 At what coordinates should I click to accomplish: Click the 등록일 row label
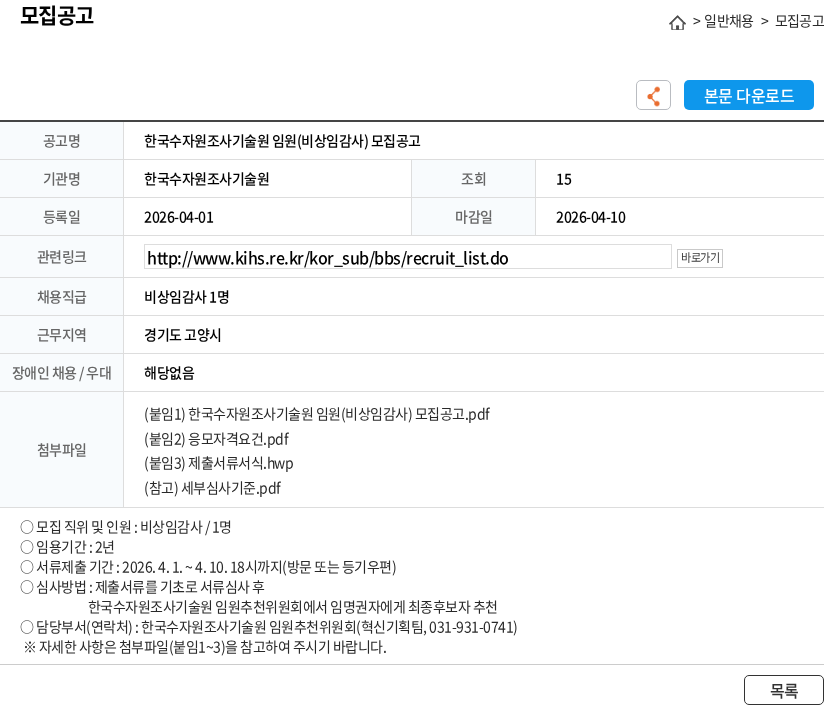click(61, 217)
